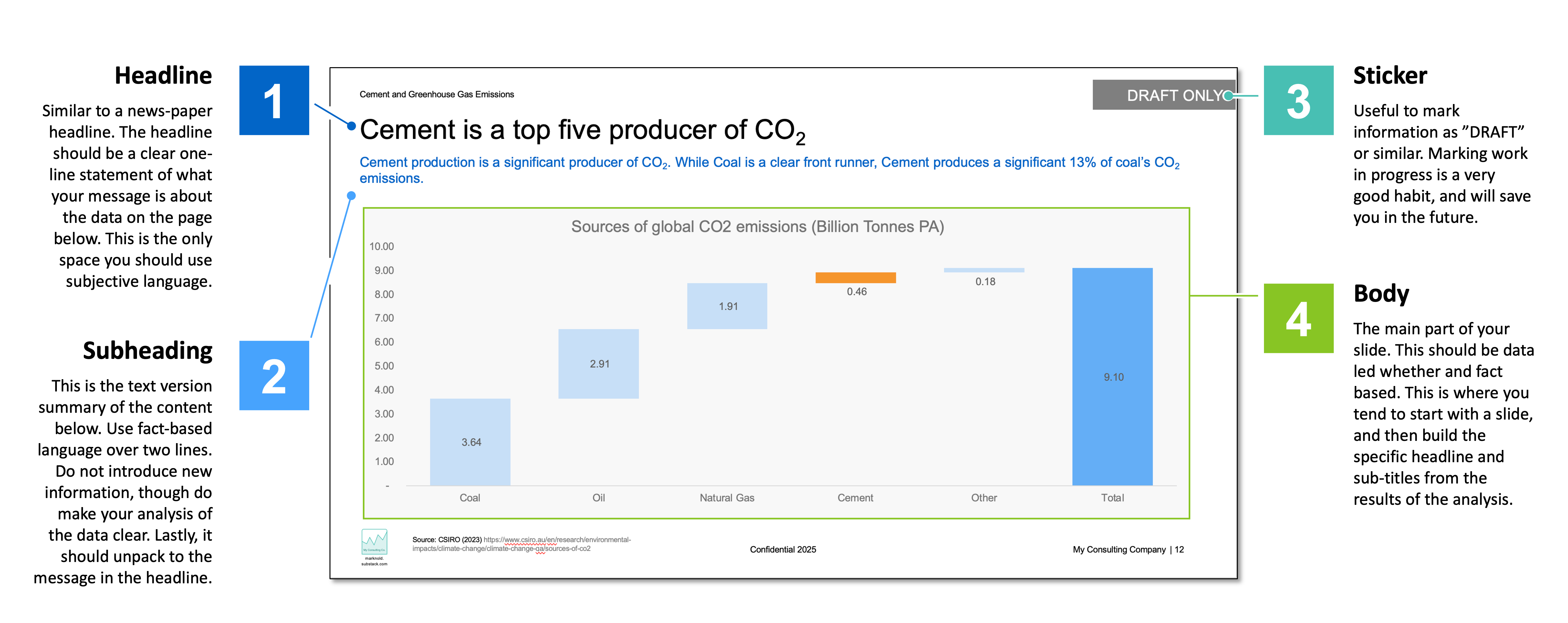Click the Confidential 2025 footer text
The image size is (1568, 623).
pos(783,549)
